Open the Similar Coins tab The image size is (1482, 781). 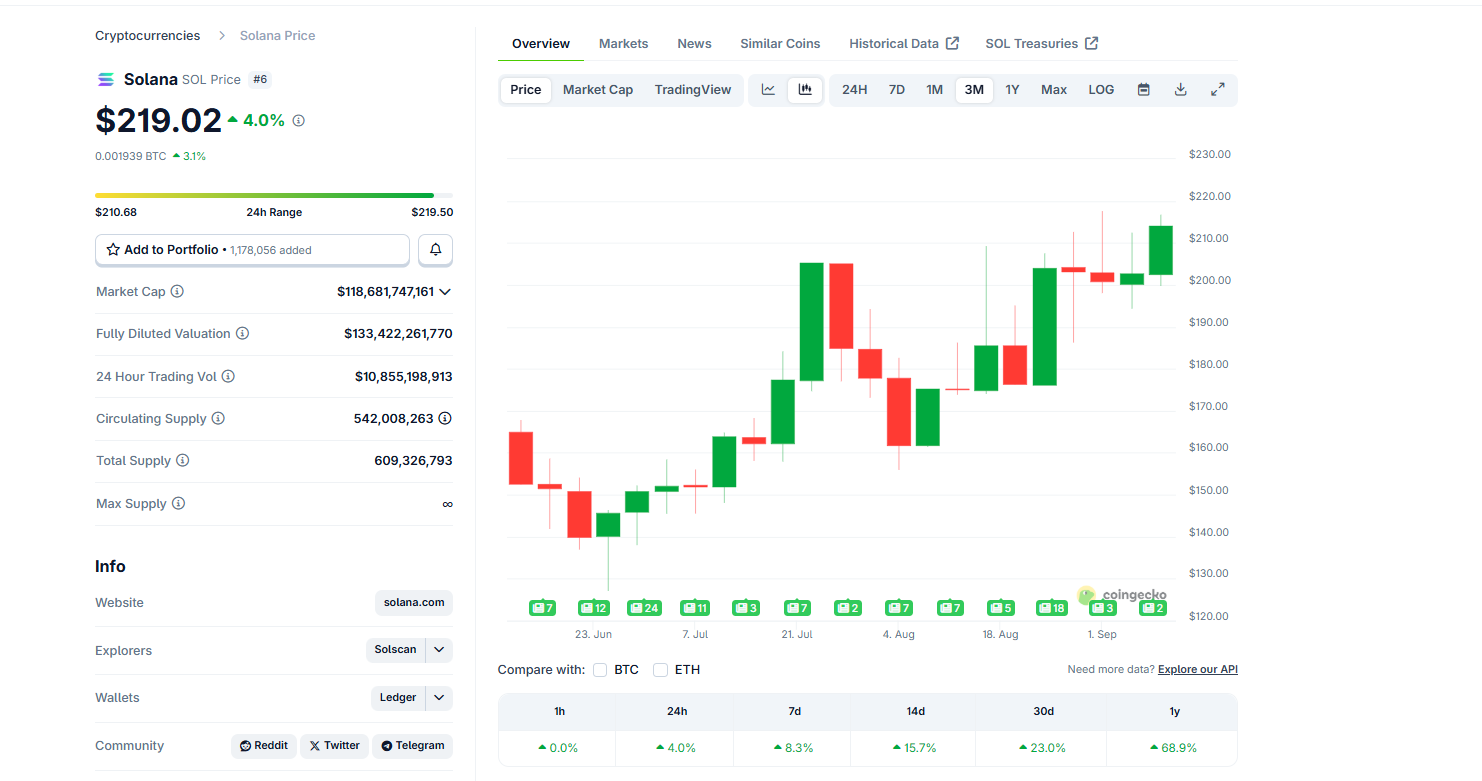click(x=780, y=44)
